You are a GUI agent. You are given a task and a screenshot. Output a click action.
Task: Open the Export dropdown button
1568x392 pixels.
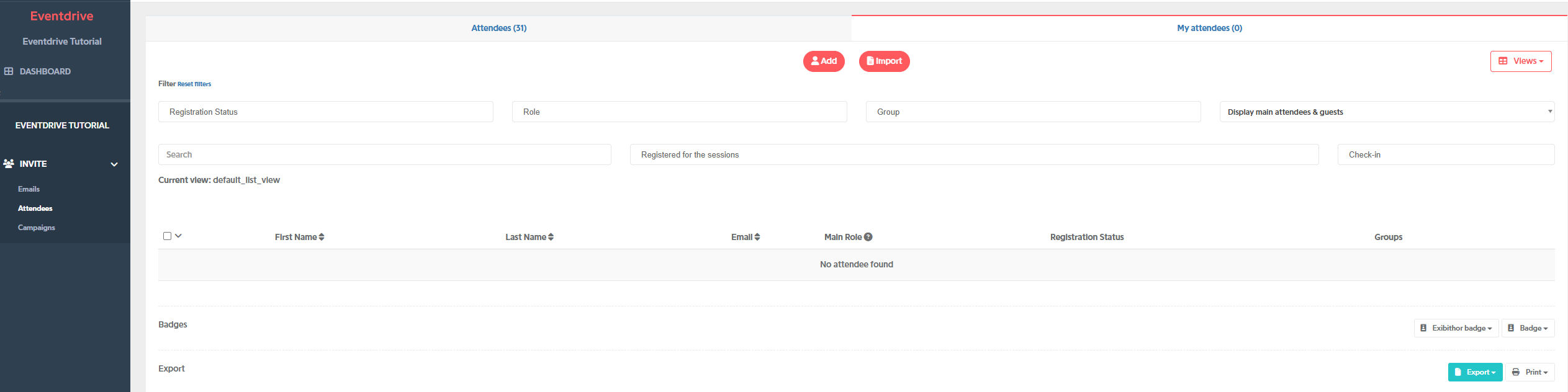click(x=1475, y=372)
